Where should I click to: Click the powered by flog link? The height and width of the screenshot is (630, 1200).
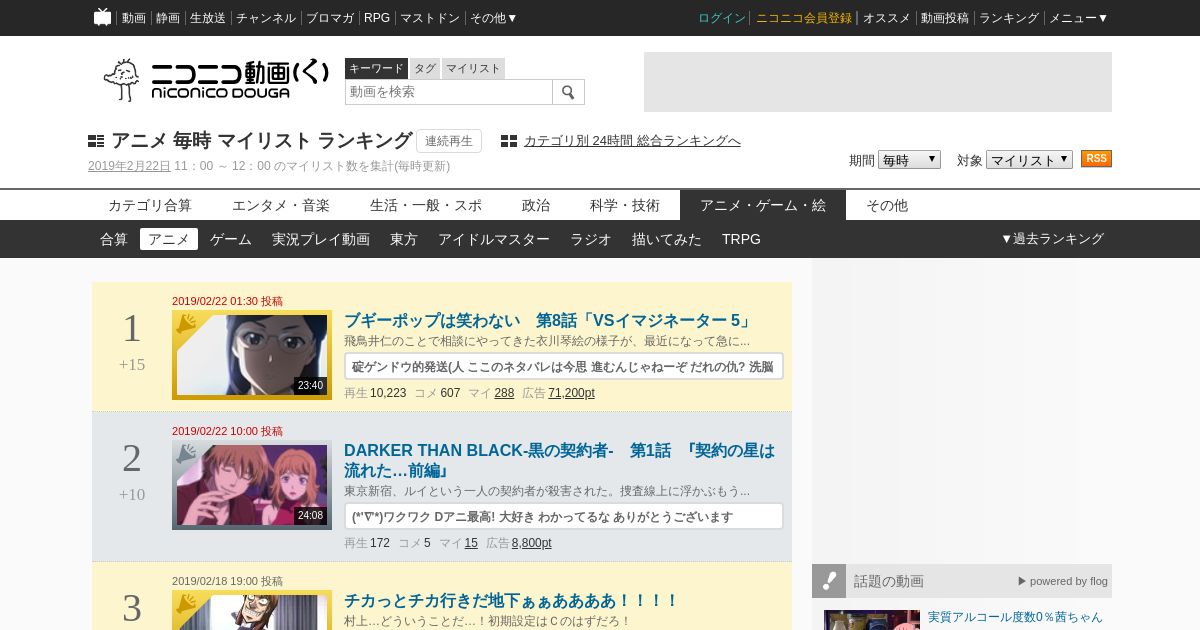[x=1063, y=581]
